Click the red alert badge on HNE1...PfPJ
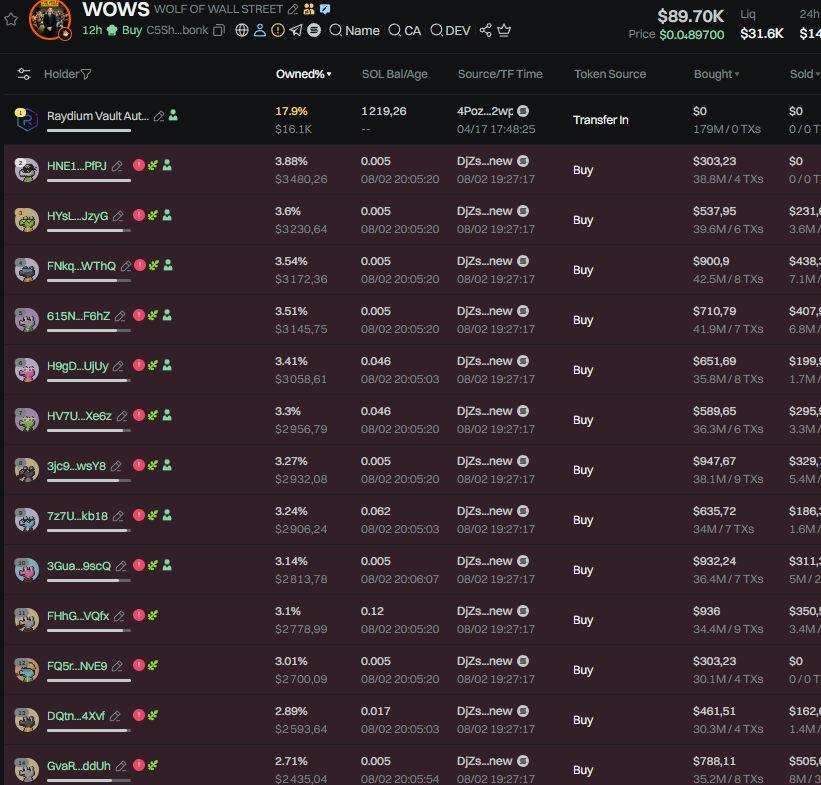The height and width of the screenshot is (785, 821). [139, 165]
